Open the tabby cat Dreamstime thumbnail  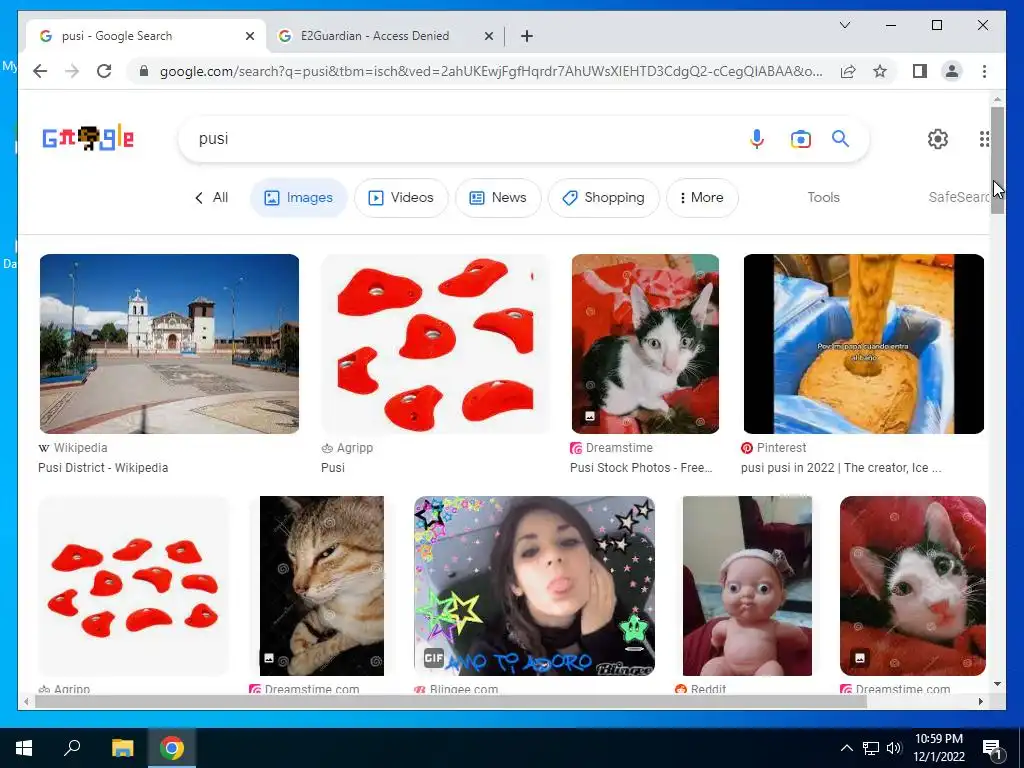tap(322, 586)
